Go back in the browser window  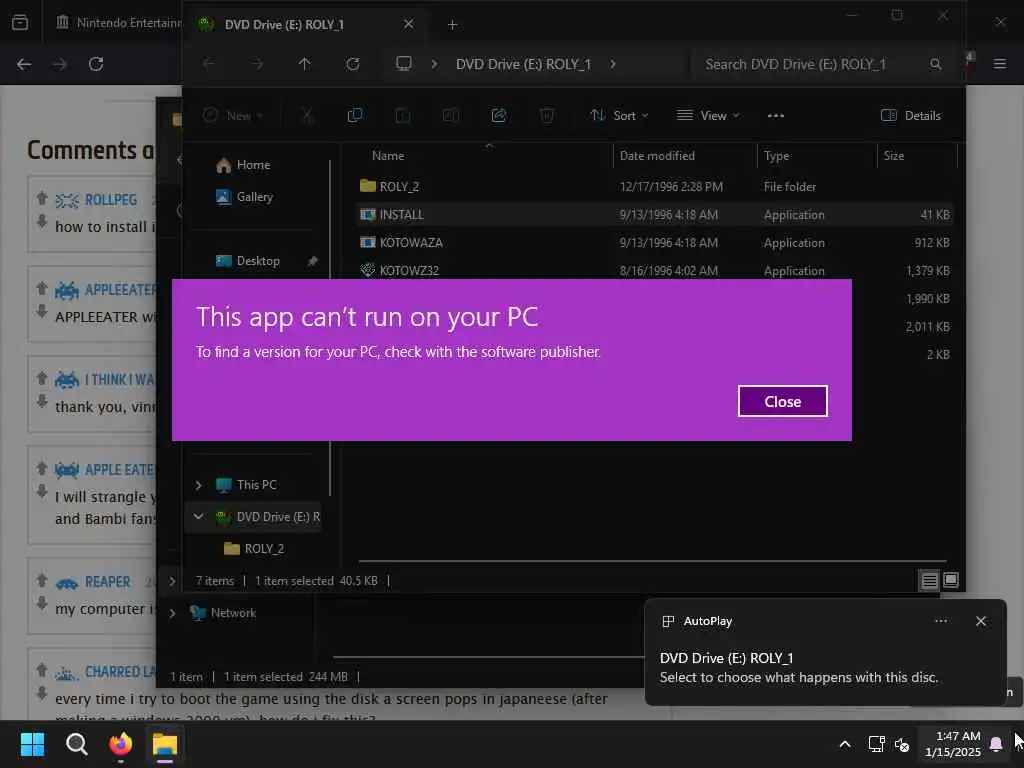coord(24,64)
